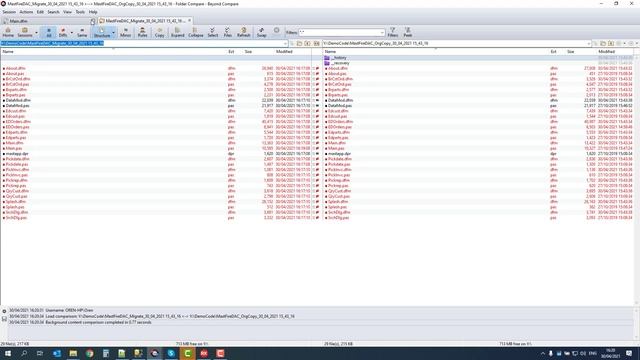Open the Session menu
This screenshot has height=360, width=640.
point(9,12)
